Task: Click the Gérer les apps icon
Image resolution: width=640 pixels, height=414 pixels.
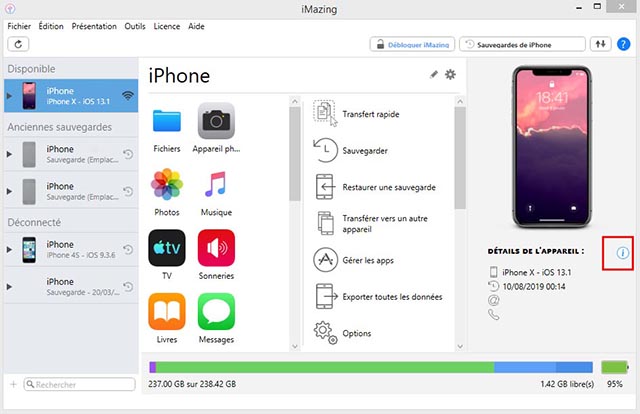Action: pyautogui.click(x=325, y=260)
